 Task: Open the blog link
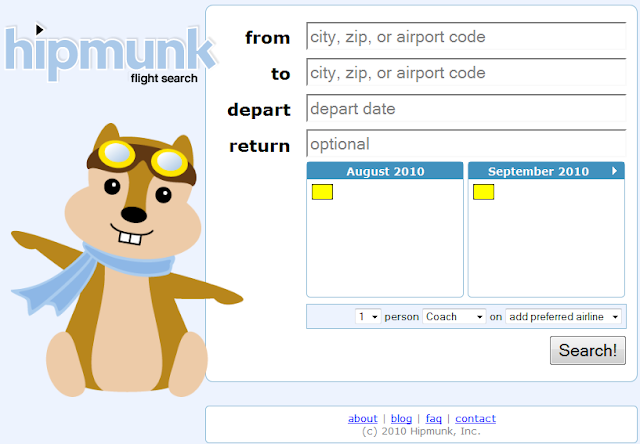click(401, 418)
